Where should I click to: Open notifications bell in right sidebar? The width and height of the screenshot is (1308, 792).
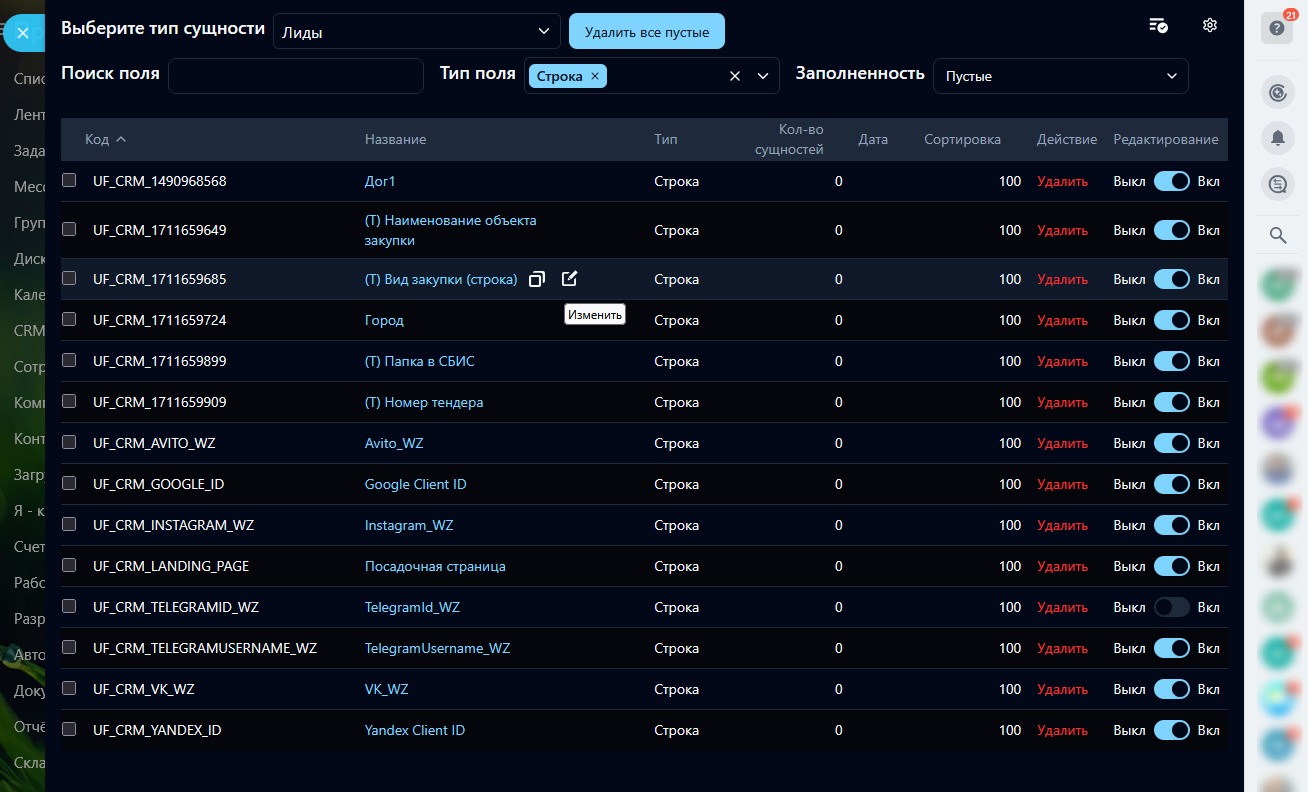[x=1277, y=139]
